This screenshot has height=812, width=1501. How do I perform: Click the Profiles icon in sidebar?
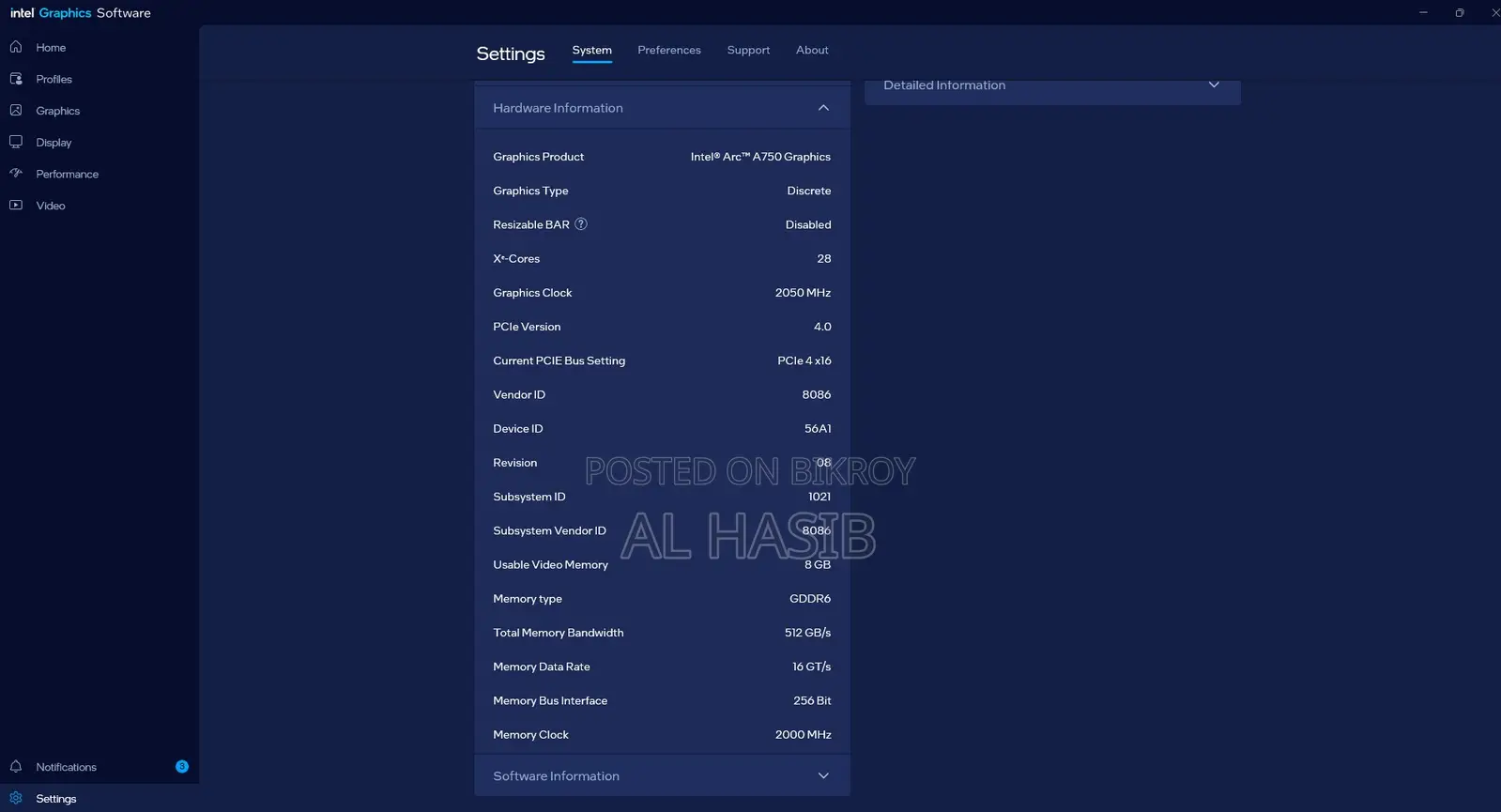[16, 79]
